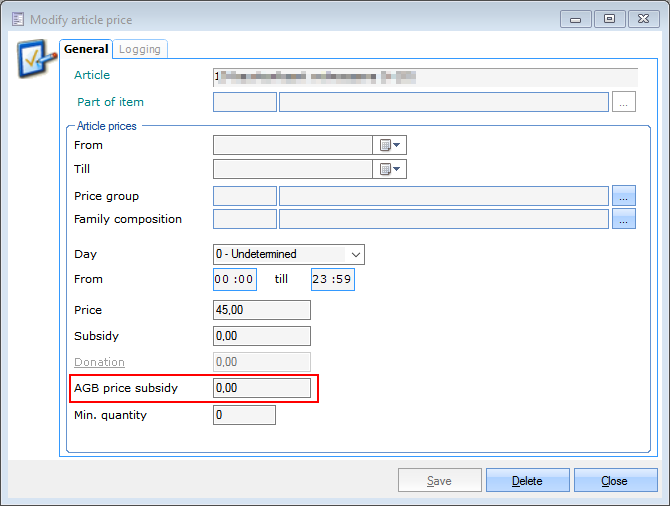This screenshot has width=670, height=506.
Task: Focus the Subsidy input field
Action: (x=261, y=336)
